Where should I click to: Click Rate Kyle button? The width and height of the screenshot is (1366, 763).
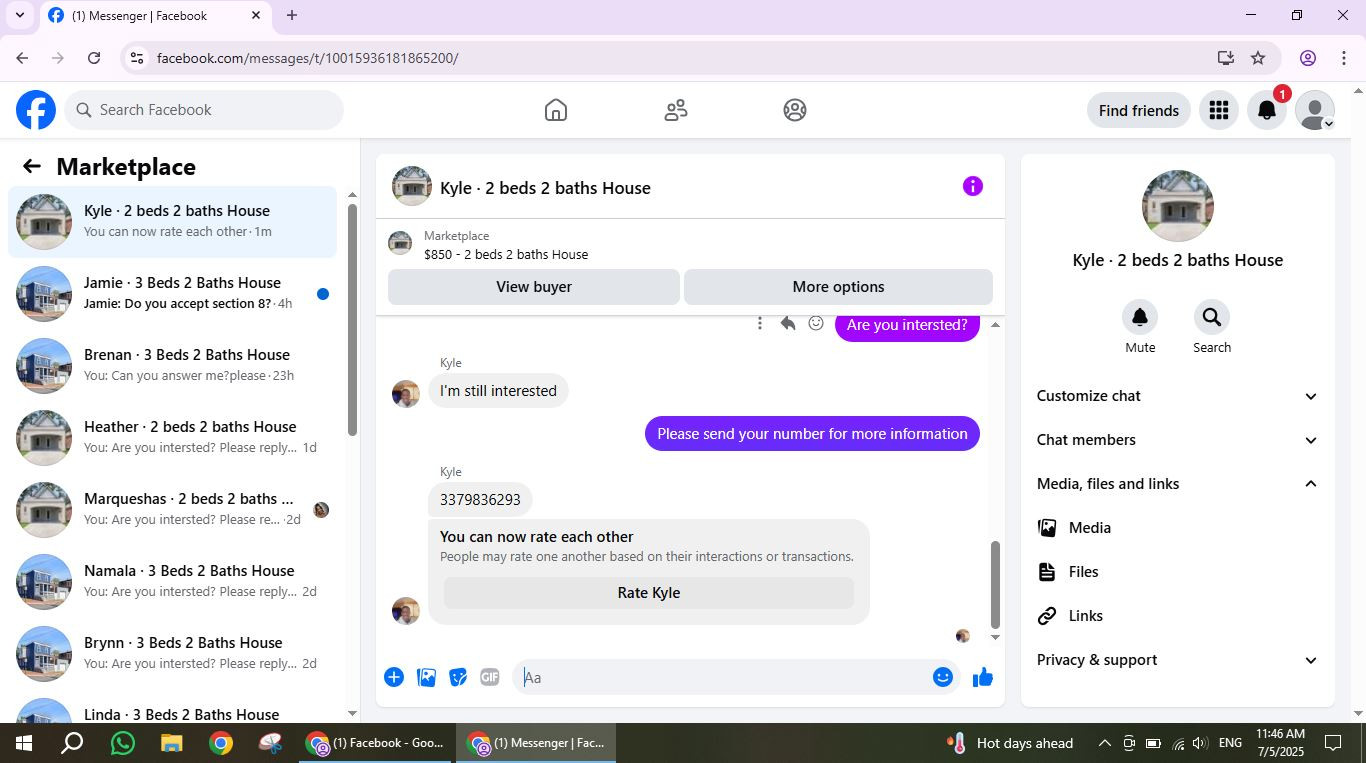coord(649,593)
